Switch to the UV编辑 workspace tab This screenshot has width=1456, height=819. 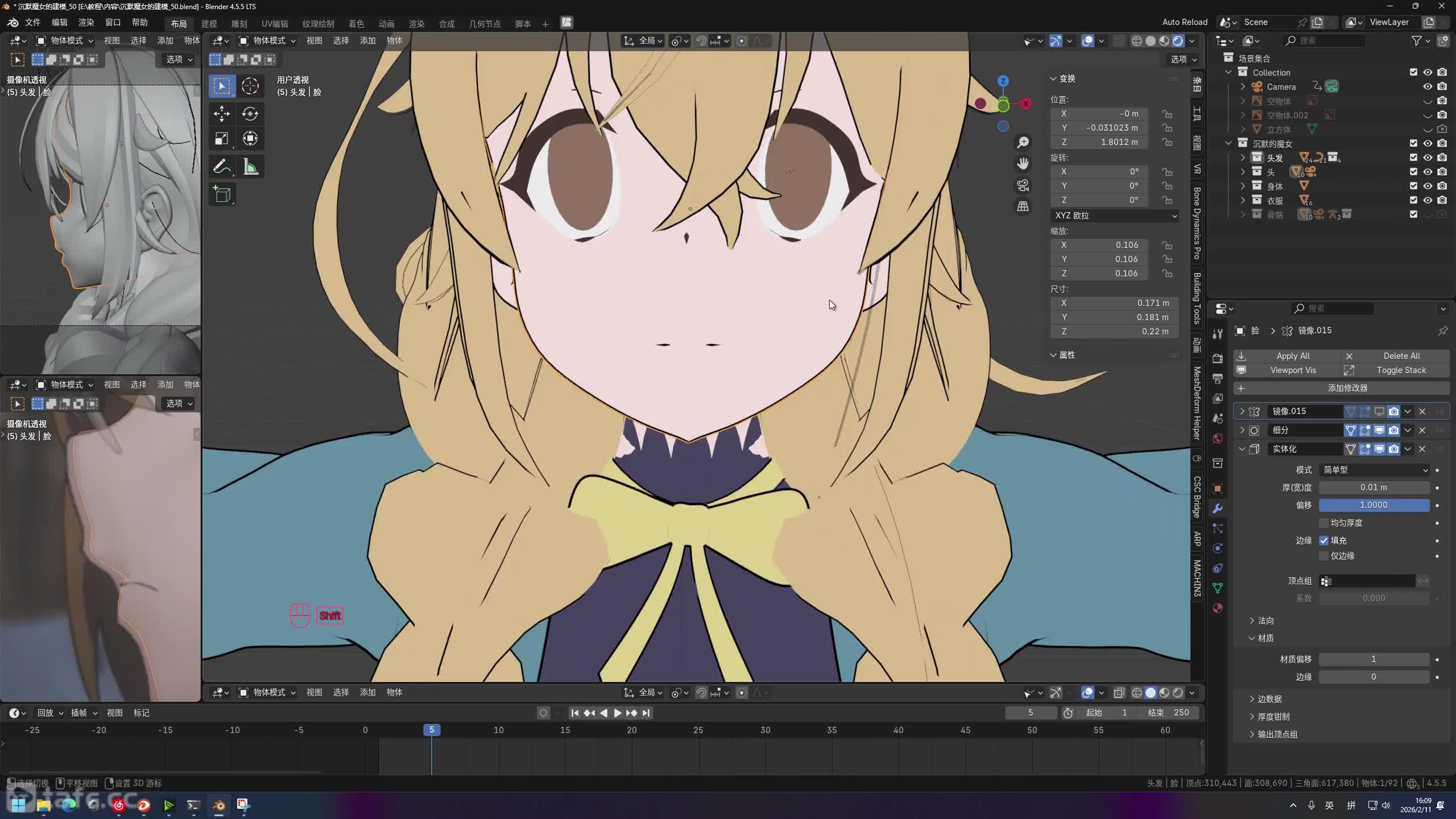pyautogui.click(x=274, y=23)
